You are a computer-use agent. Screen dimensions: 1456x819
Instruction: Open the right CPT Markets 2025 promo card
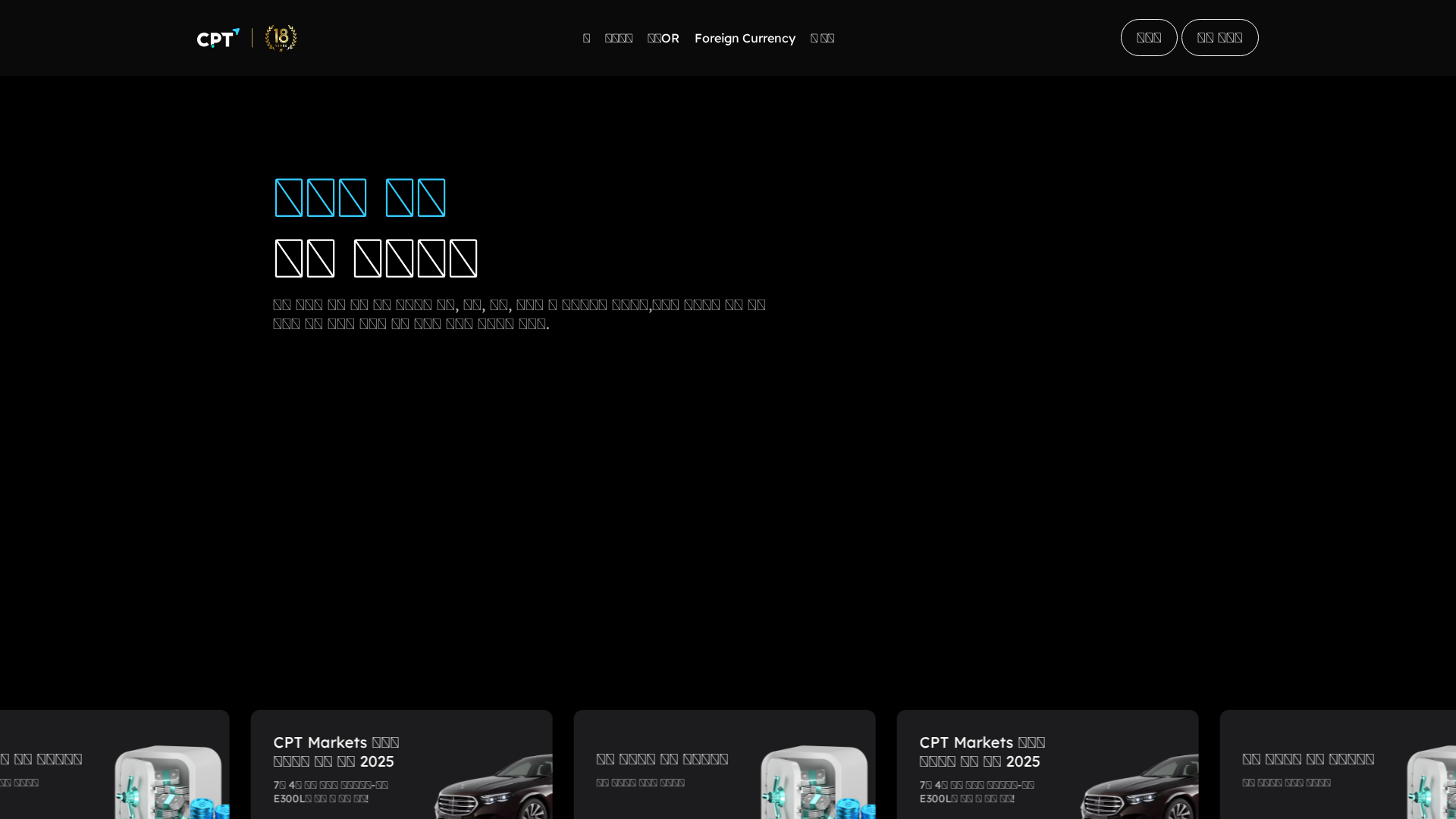tap(982, 751)
